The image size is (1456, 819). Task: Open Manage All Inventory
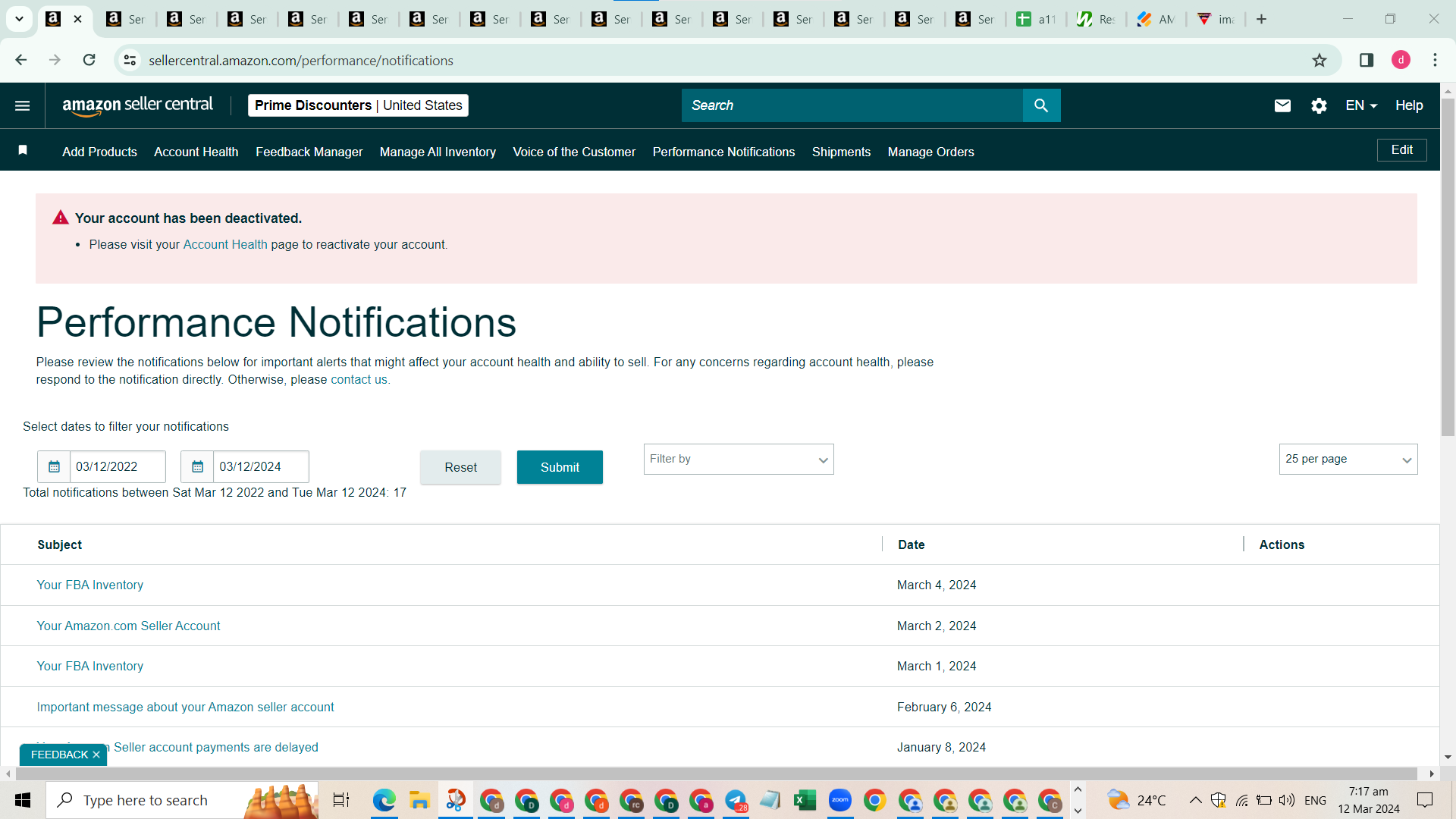pos(438,152)
